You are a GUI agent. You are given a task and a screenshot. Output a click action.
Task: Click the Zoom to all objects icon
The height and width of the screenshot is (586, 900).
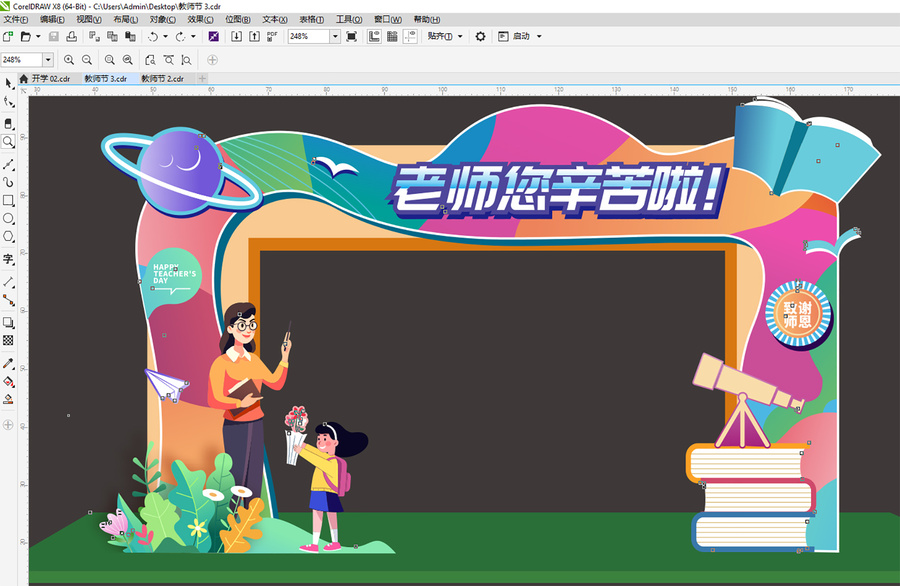tap(127, 60)
